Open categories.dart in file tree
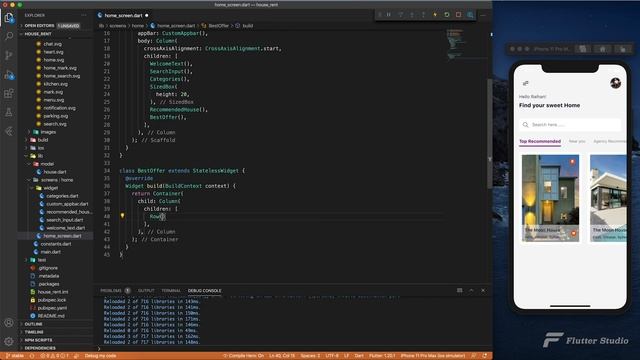The width and height of the screenshot is (640, 360). (62, 196)
